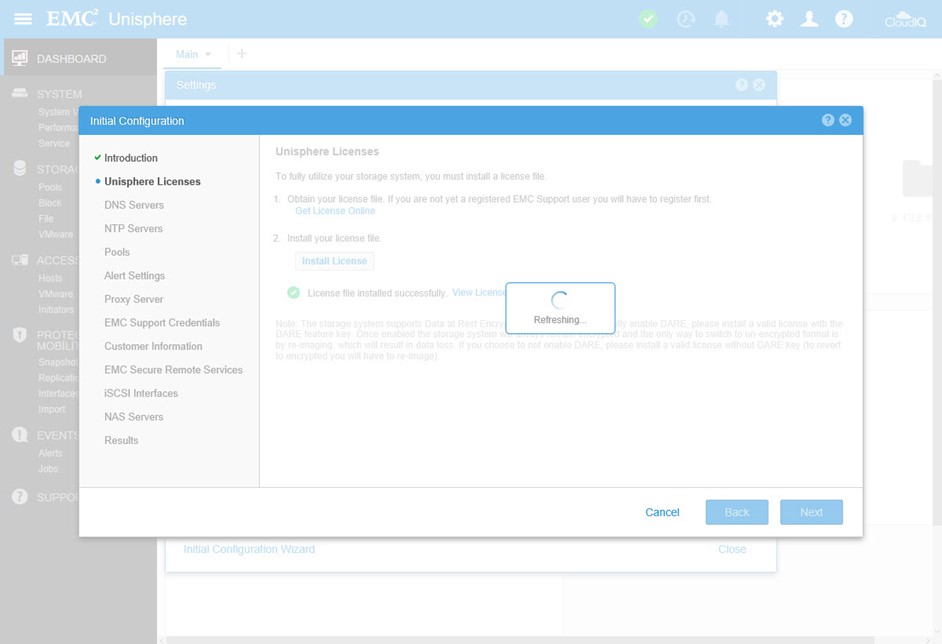The height and width of the screenshot is (644, 942).
Task: Open the Performance item under System
Action: [58, 127]
